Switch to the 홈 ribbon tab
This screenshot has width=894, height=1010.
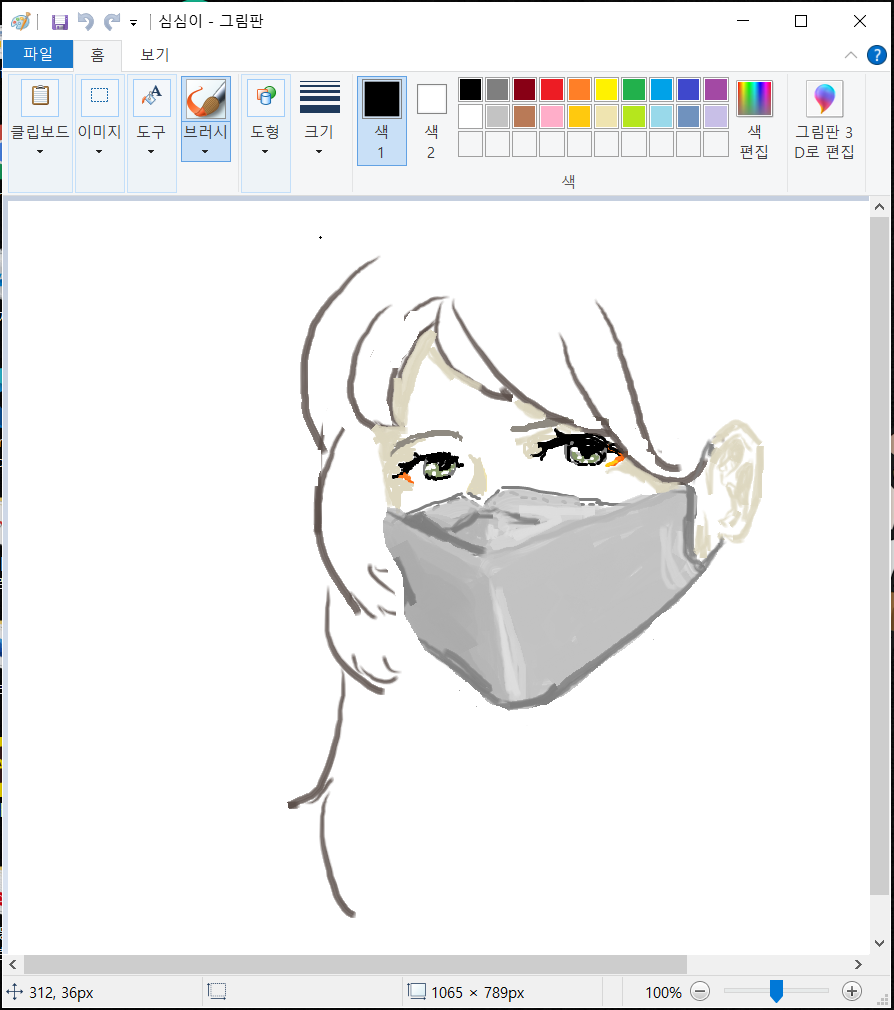pyautogui.click(x=97, y=55)
